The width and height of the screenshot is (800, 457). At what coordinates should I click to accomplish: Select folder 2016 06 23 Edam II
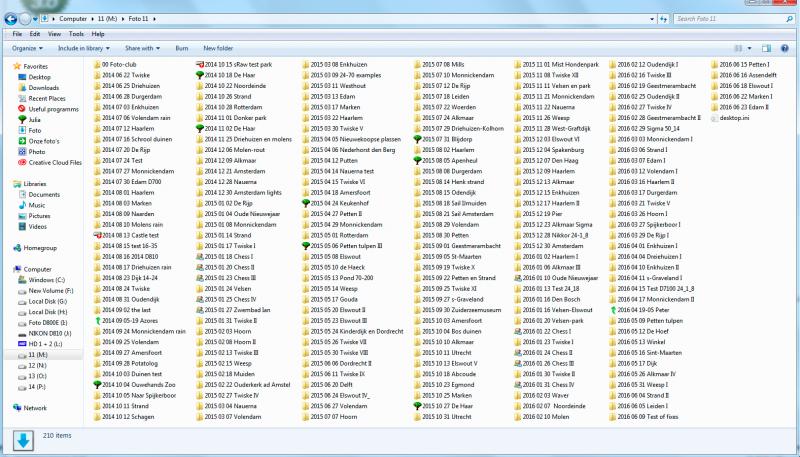tap(740, 107)
